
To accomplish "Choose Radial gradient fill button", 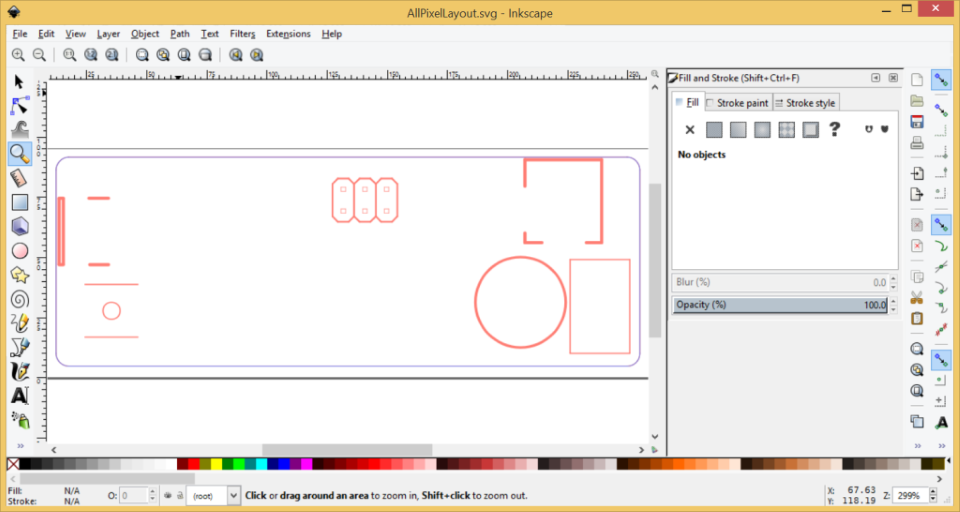I will pos(762,130).
